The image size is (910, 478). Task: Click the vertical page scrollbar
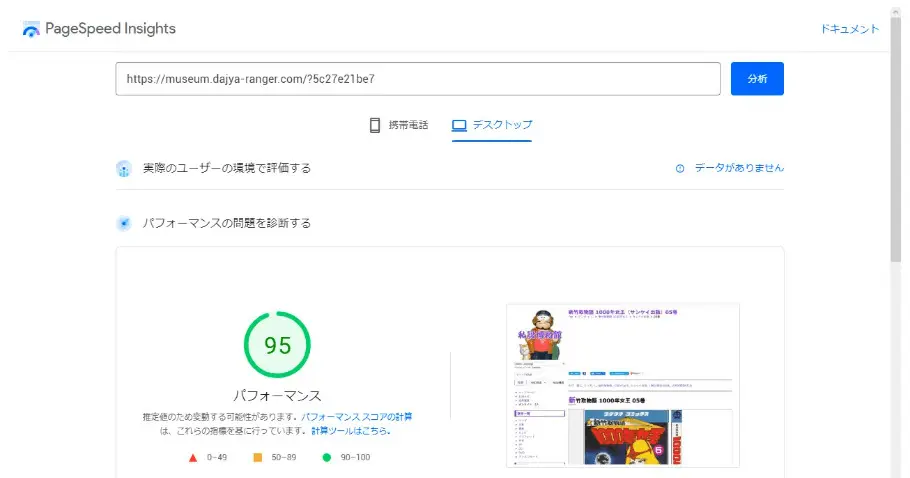[896, 242]
